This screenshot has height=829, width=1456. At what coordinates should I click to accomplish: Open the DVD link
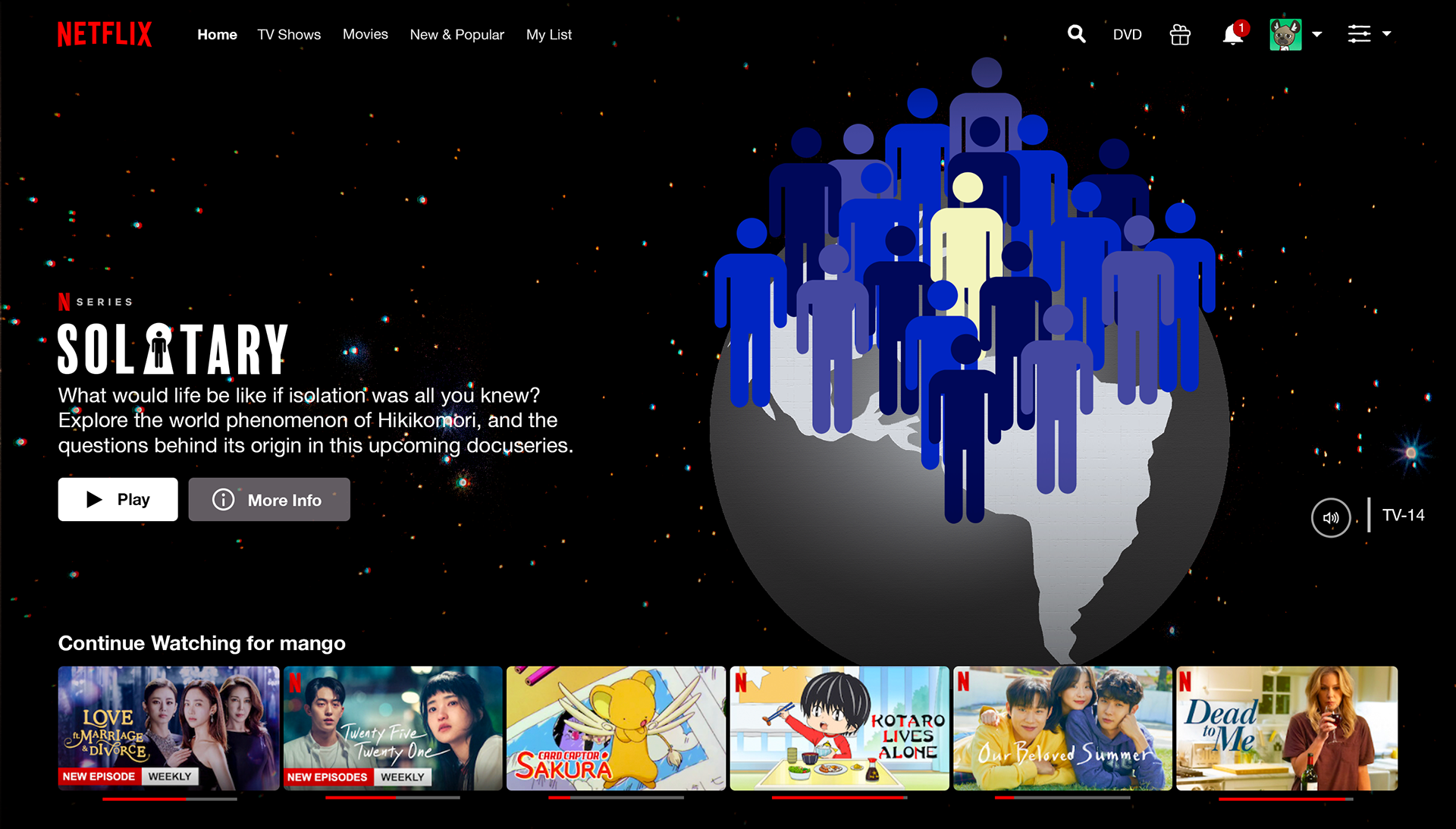[1127, 35]
